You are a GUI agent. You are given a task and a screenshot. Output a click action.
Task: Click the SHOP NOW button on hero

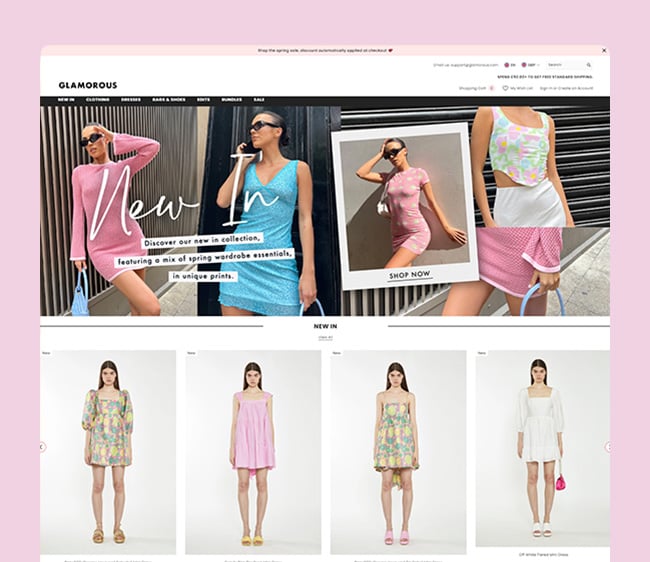tap(410, 275)
